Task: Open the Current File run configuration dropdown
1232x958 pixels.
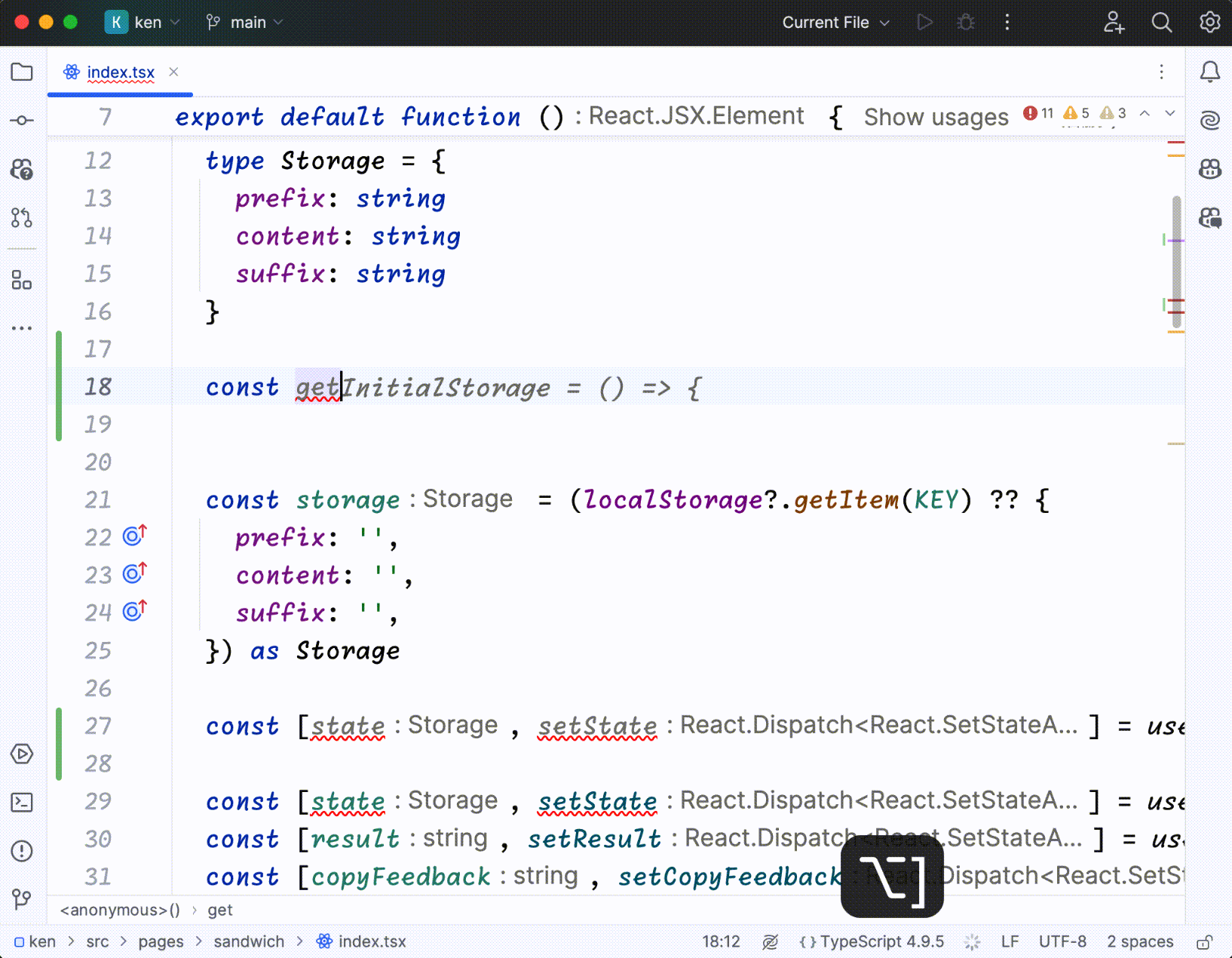Action: [x=836, y=22]
